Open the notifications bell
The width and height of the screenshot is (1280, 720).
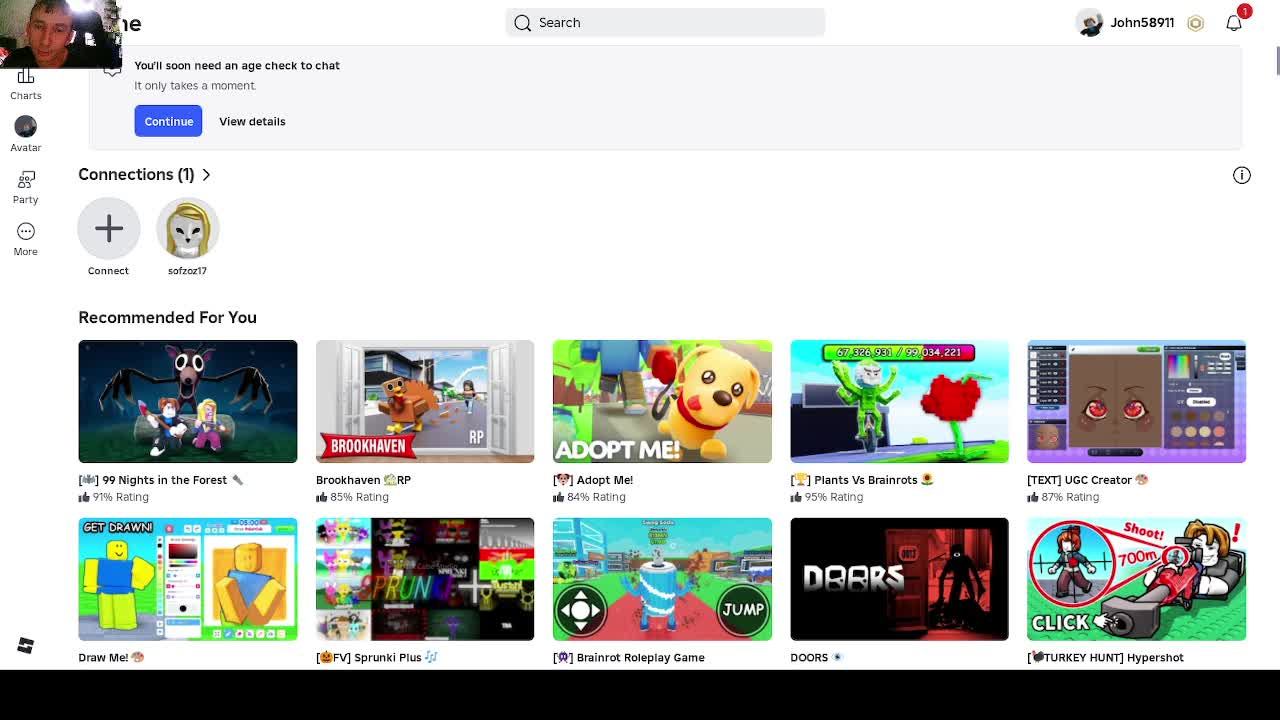[1234, 23]
